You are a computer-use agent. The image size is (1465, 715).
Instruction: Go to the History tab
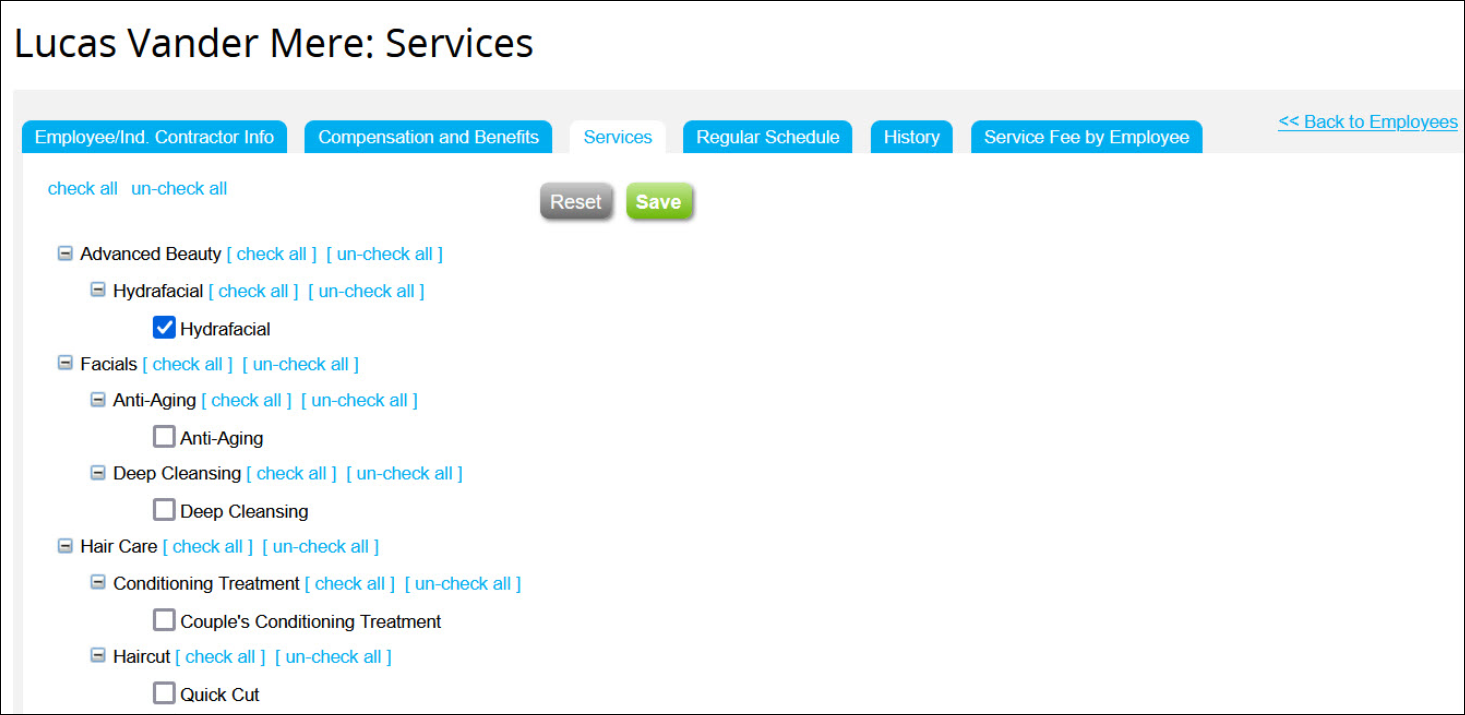pyautogui.click(x=912, y=137)
